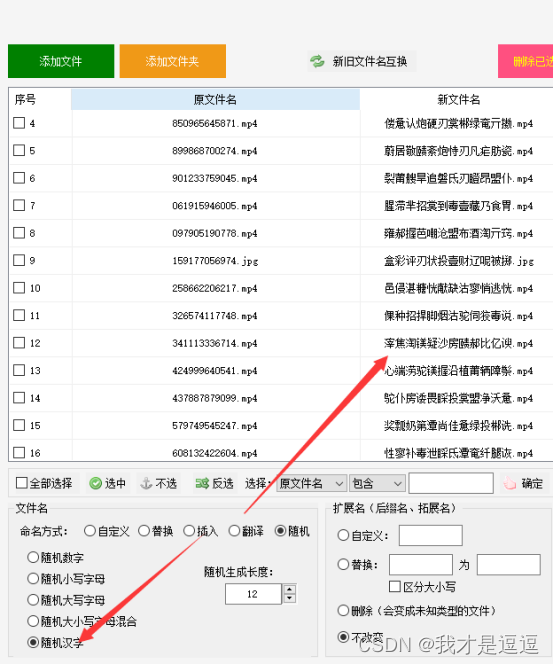Click the extension 自定义 text field
Viewport: 554px width, 665px height.
point(431,535)
